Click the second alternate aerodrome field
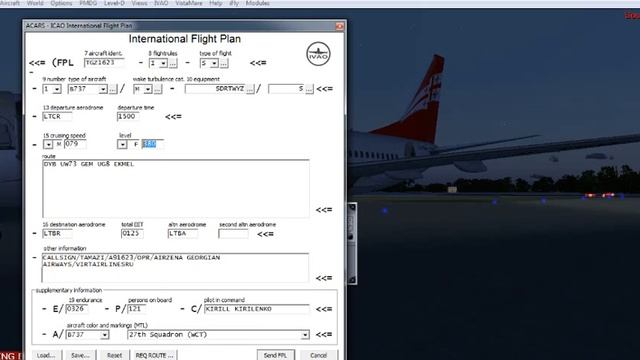 point(233,234)
